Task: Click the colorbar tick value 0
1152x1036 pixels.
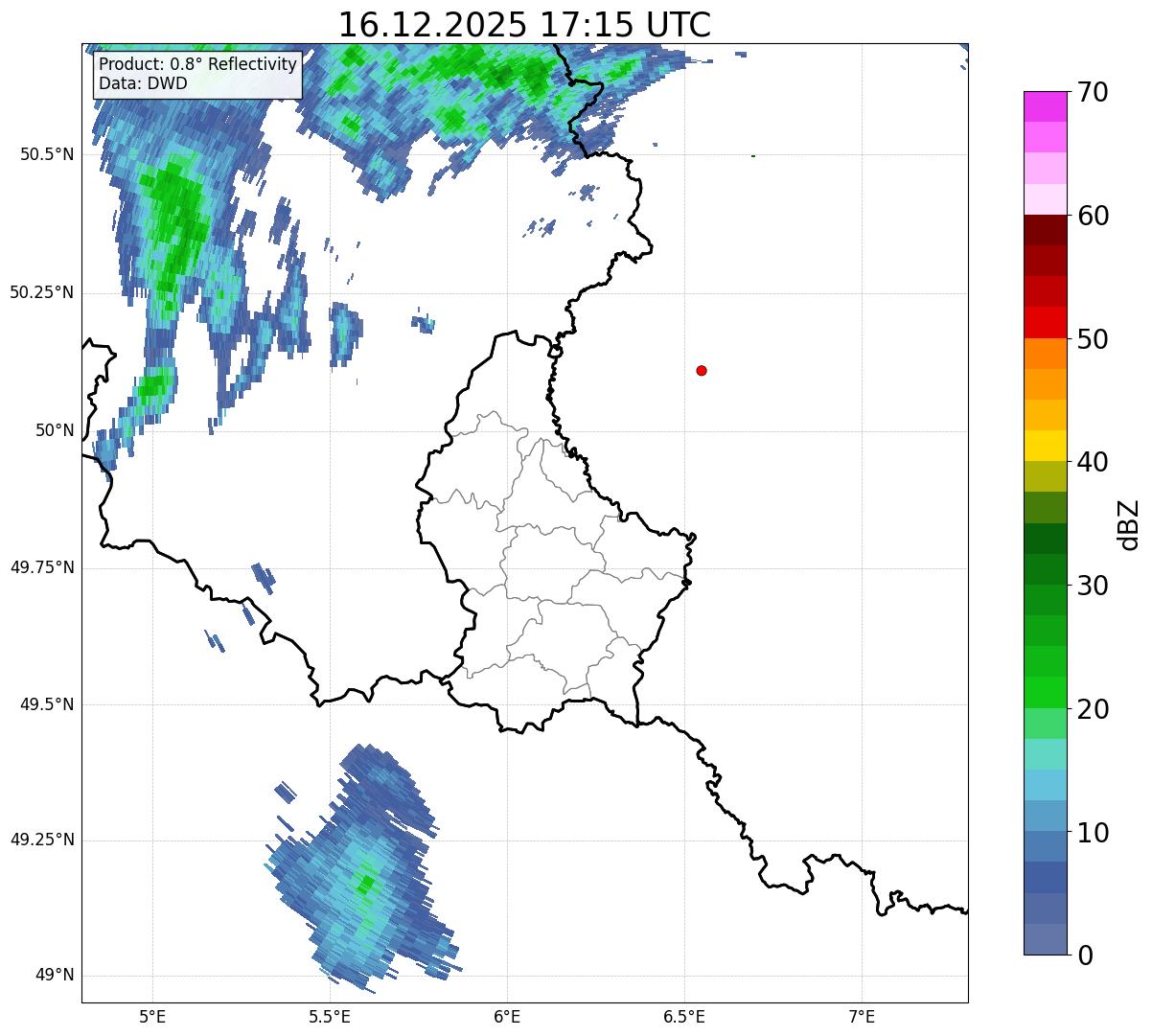Action: tap(1085, 955)
